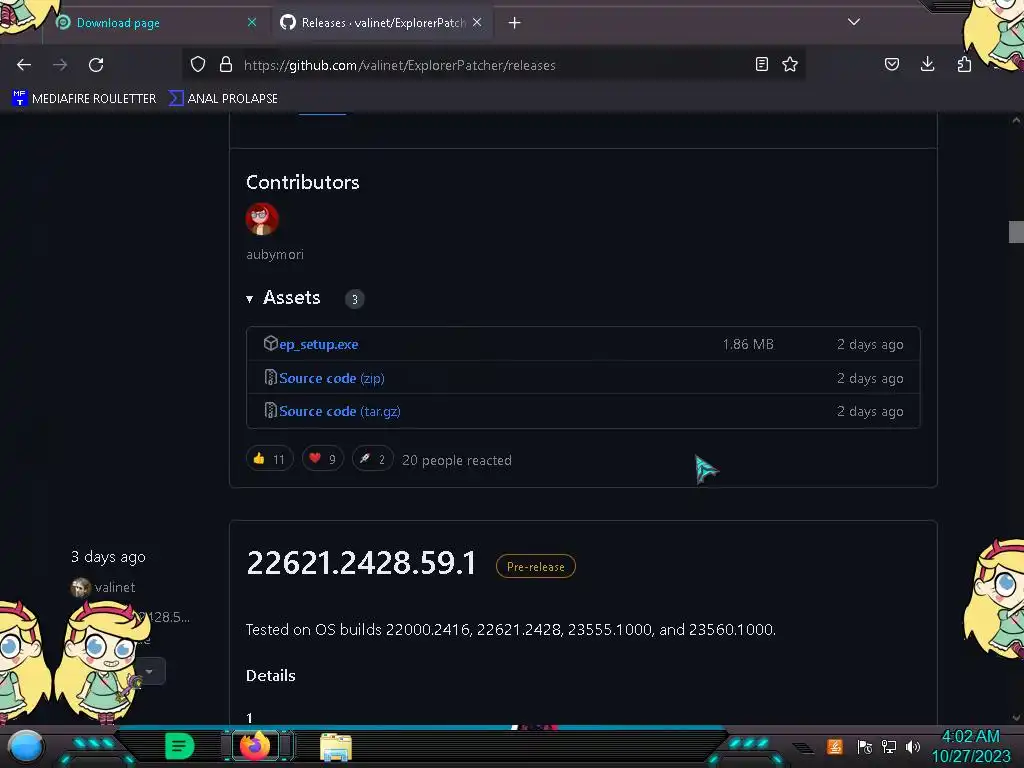Image resolution: width=1024 pixels, height=768 pixels.
Task: Open the Start orb button
Action: pyautogui.click(x=26, y=747)
